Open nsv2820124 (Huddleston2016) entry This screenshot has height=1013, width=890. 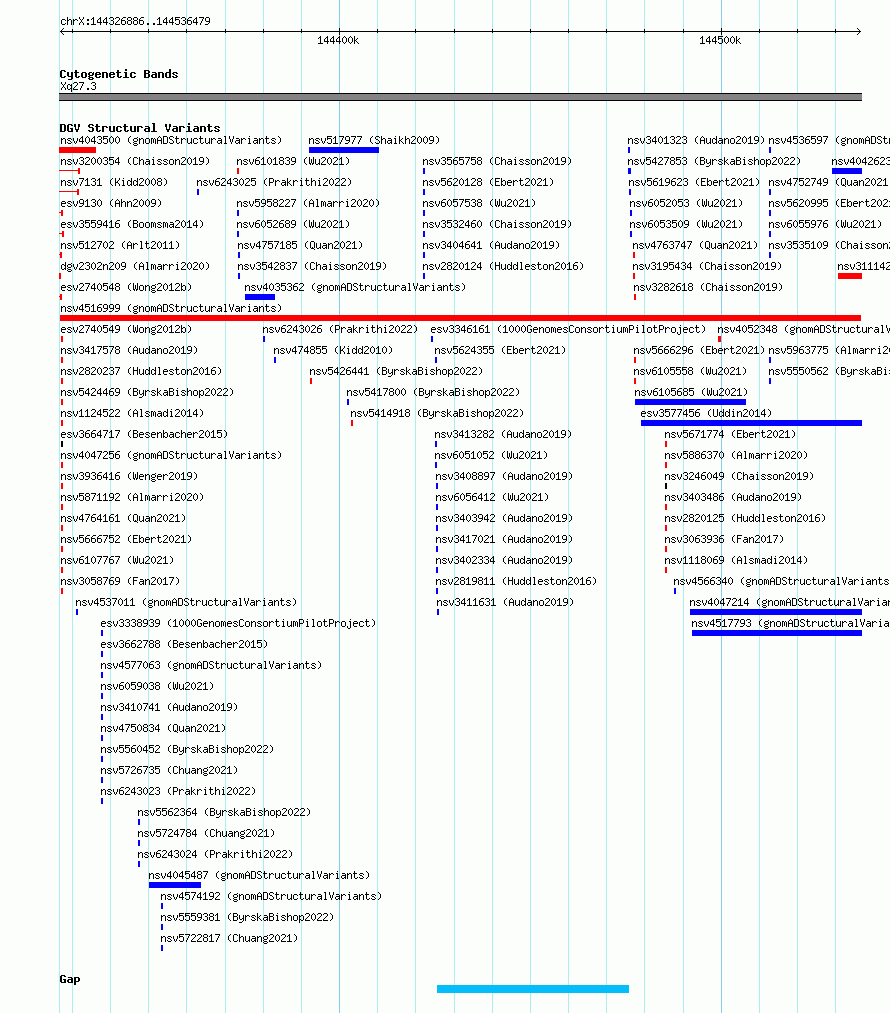pos(503,266)
